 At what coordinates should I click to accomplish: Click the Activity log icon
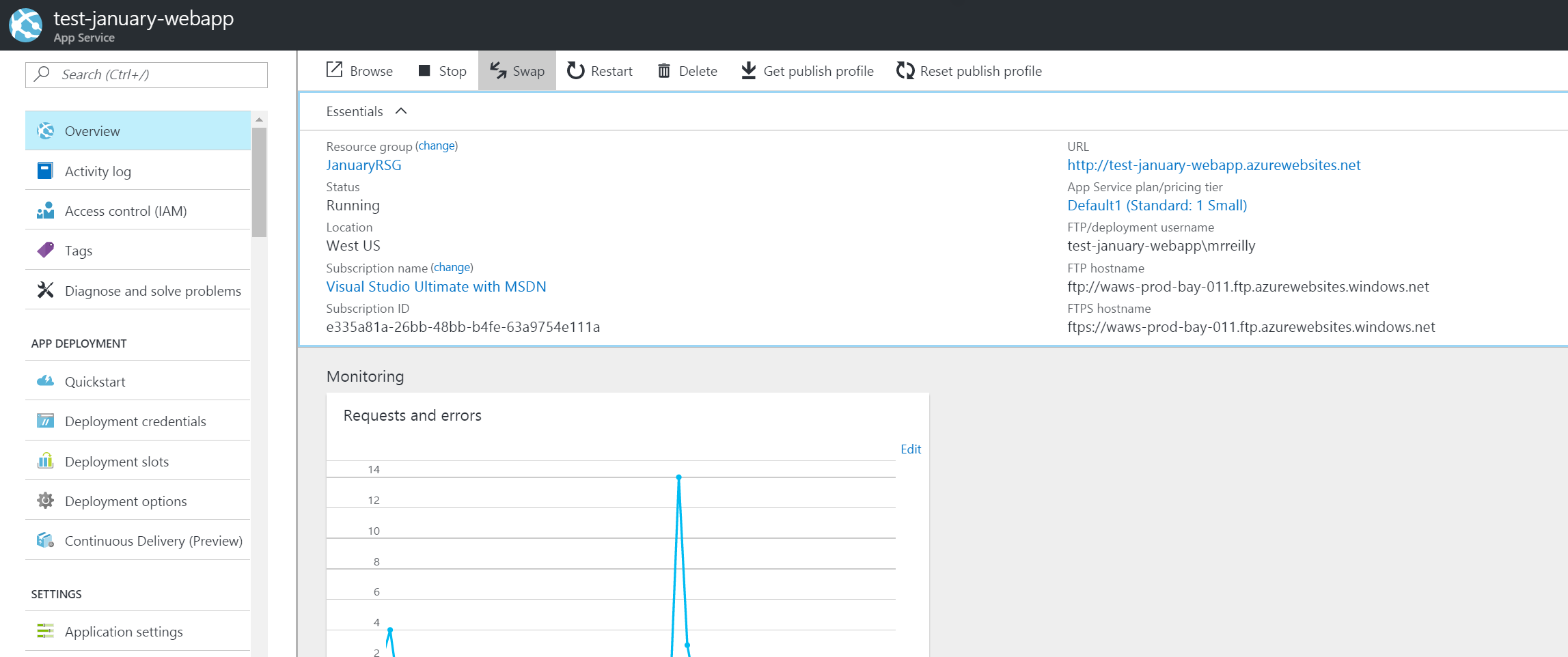[x=46, y=171]
